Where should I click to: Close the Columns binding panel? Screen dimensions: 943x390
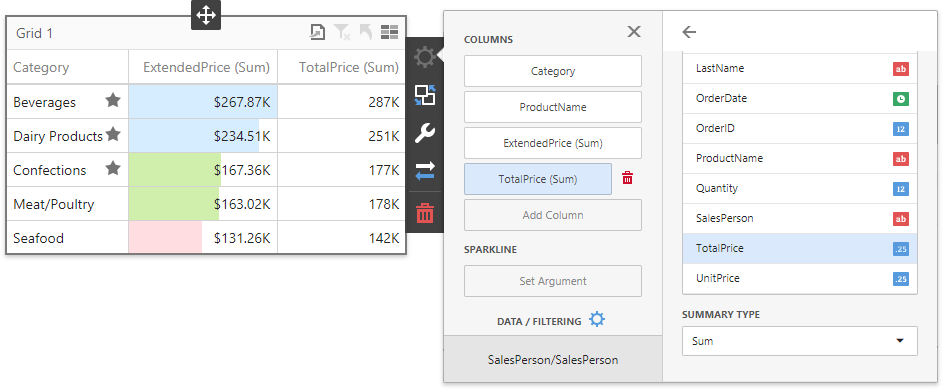point(634,32)
